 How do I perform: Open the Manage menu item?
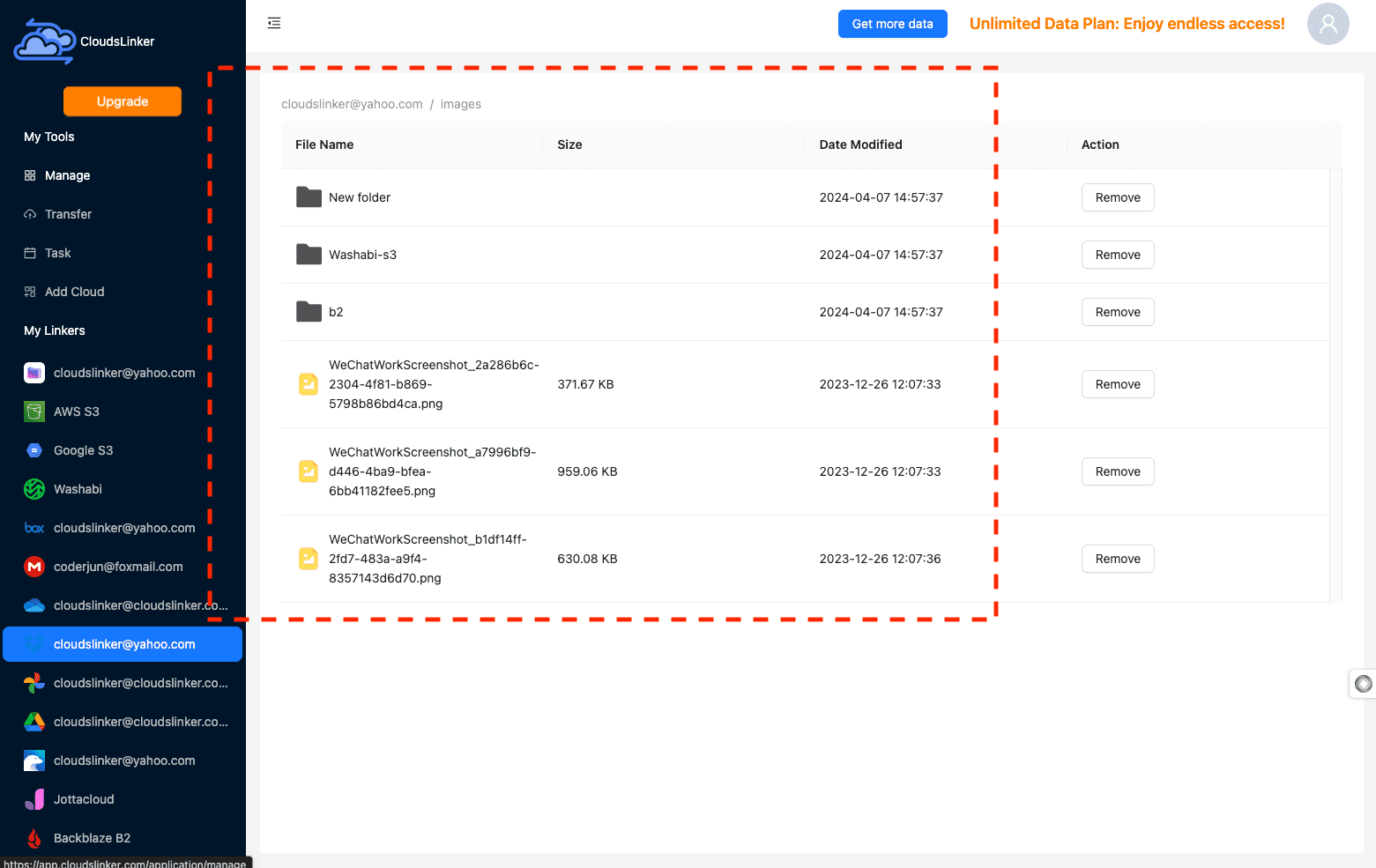point(67,175)
